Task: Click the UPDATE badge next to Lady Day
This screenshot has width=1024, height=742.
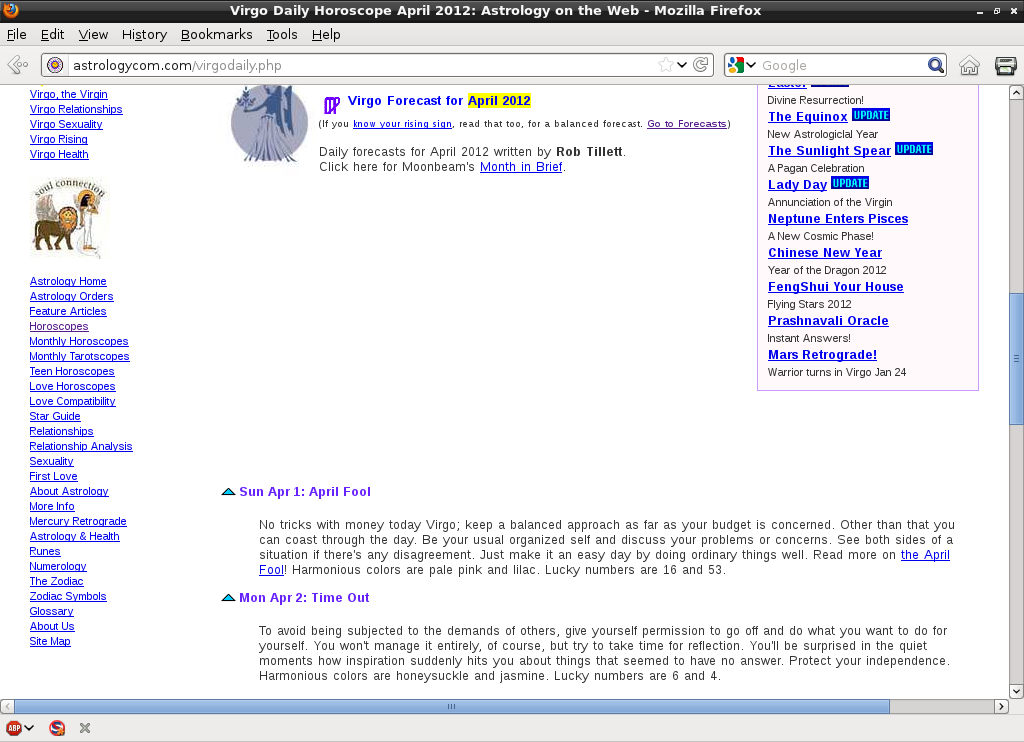Action: (850, 183)
